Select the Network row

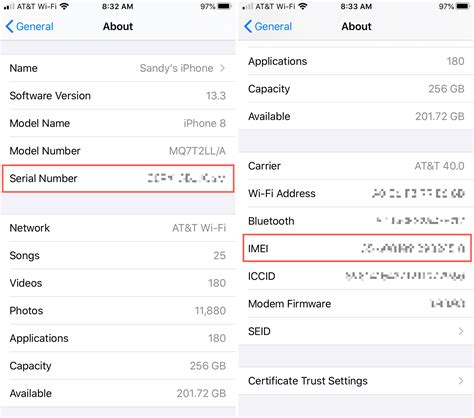118,228
